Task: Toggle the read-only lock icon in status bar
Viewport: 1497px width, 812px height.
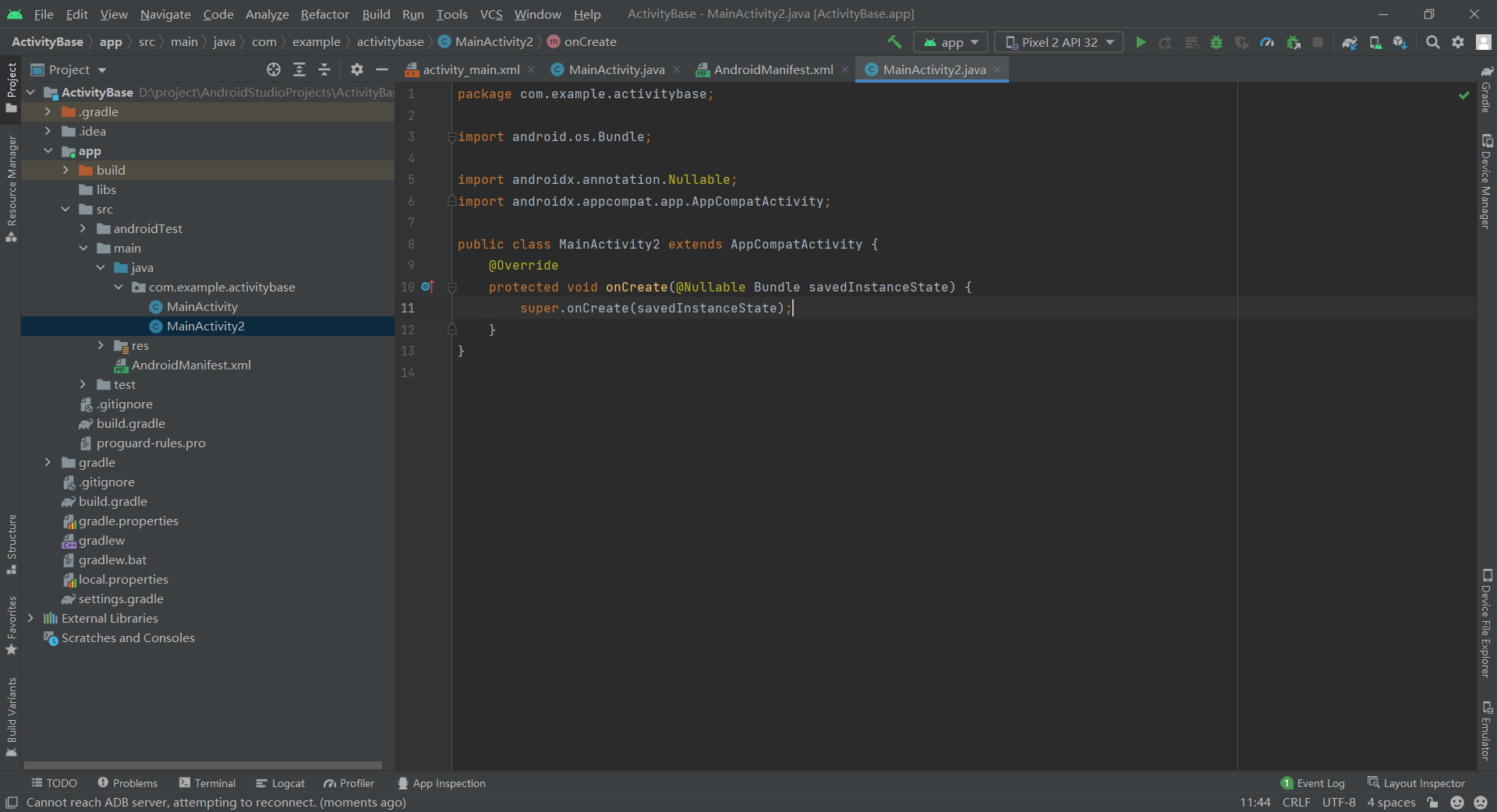Action: point(1432,803)
